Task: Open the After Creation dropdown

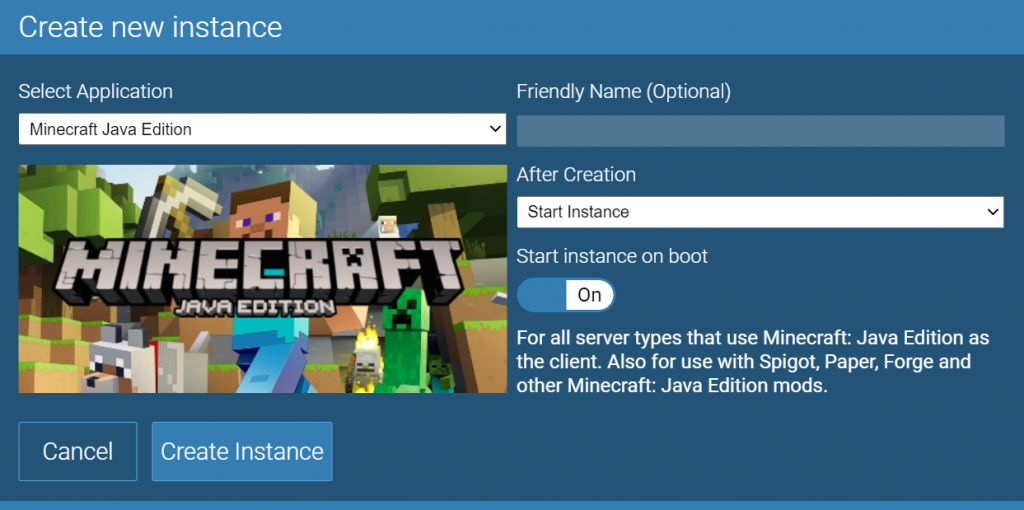Action: pyautogui.click(x=760, y=212)
